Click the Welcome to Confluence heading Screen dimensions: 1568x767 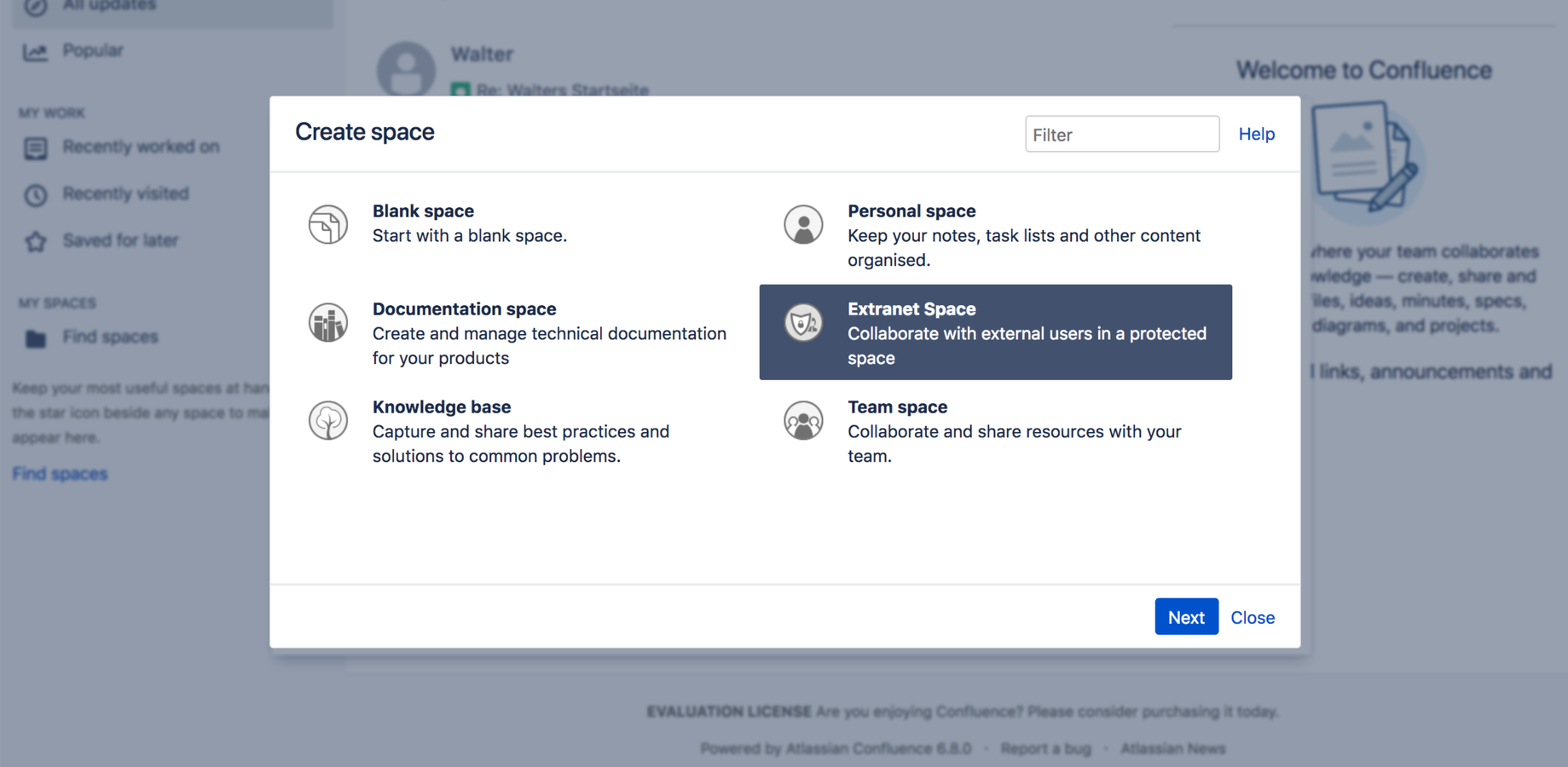pyautogui.click(x=1364, y=70)
